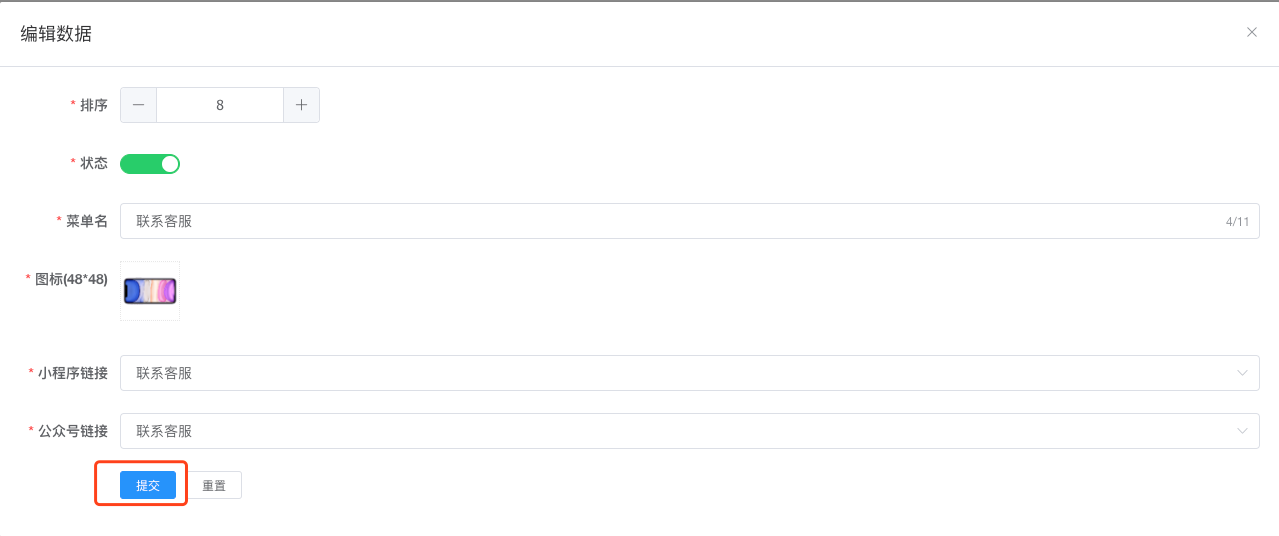Click the 编辑数据 dialog title

coord(56,34)
